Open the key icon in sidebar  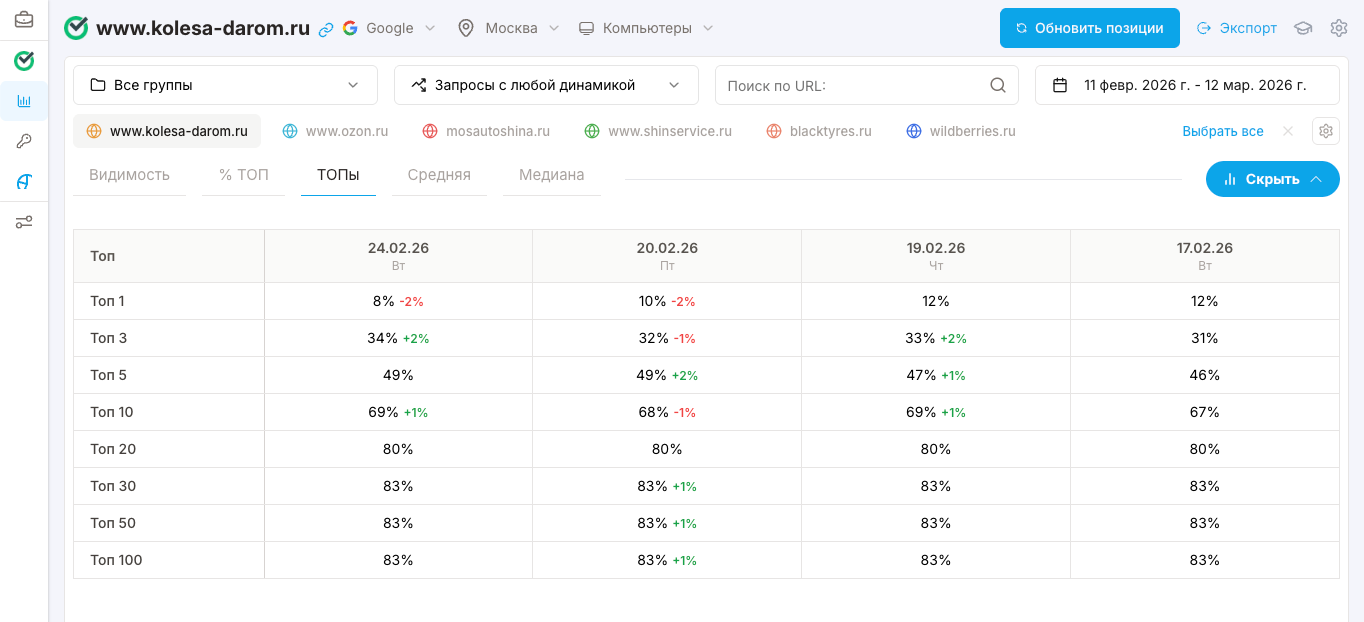(x=24, y=142)
